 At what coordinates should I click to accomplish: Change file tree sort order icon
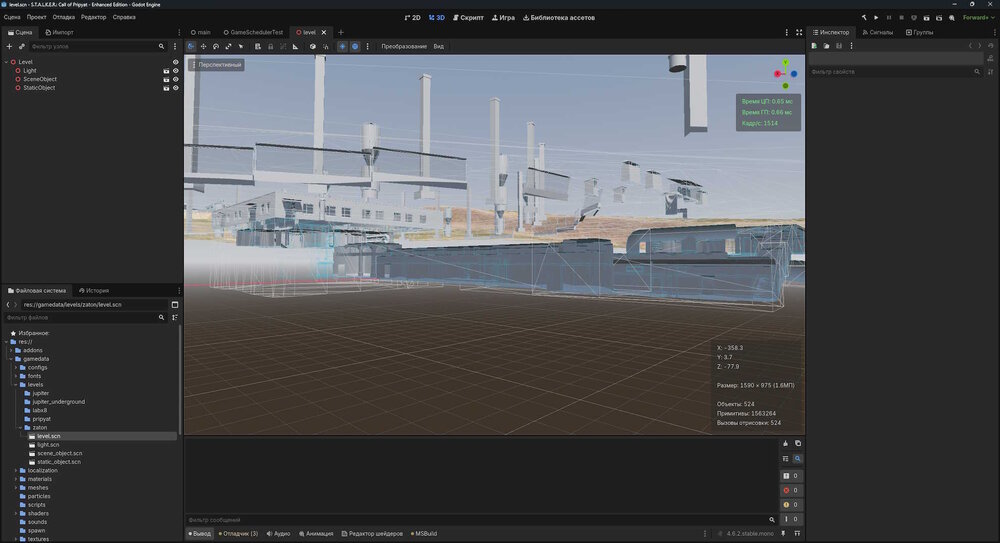(175, 318)
